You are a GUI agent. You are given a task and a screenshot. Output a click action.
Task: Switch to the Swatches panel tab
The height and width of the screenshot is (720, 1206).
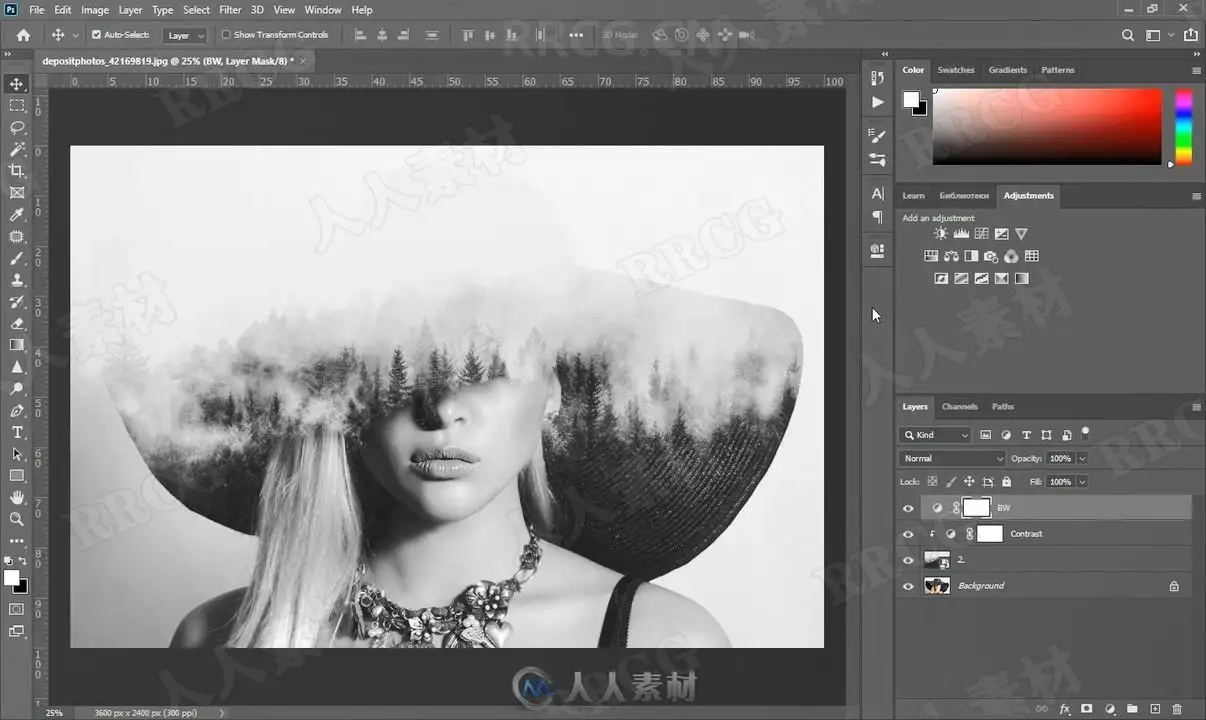click(x=955, y=70)
